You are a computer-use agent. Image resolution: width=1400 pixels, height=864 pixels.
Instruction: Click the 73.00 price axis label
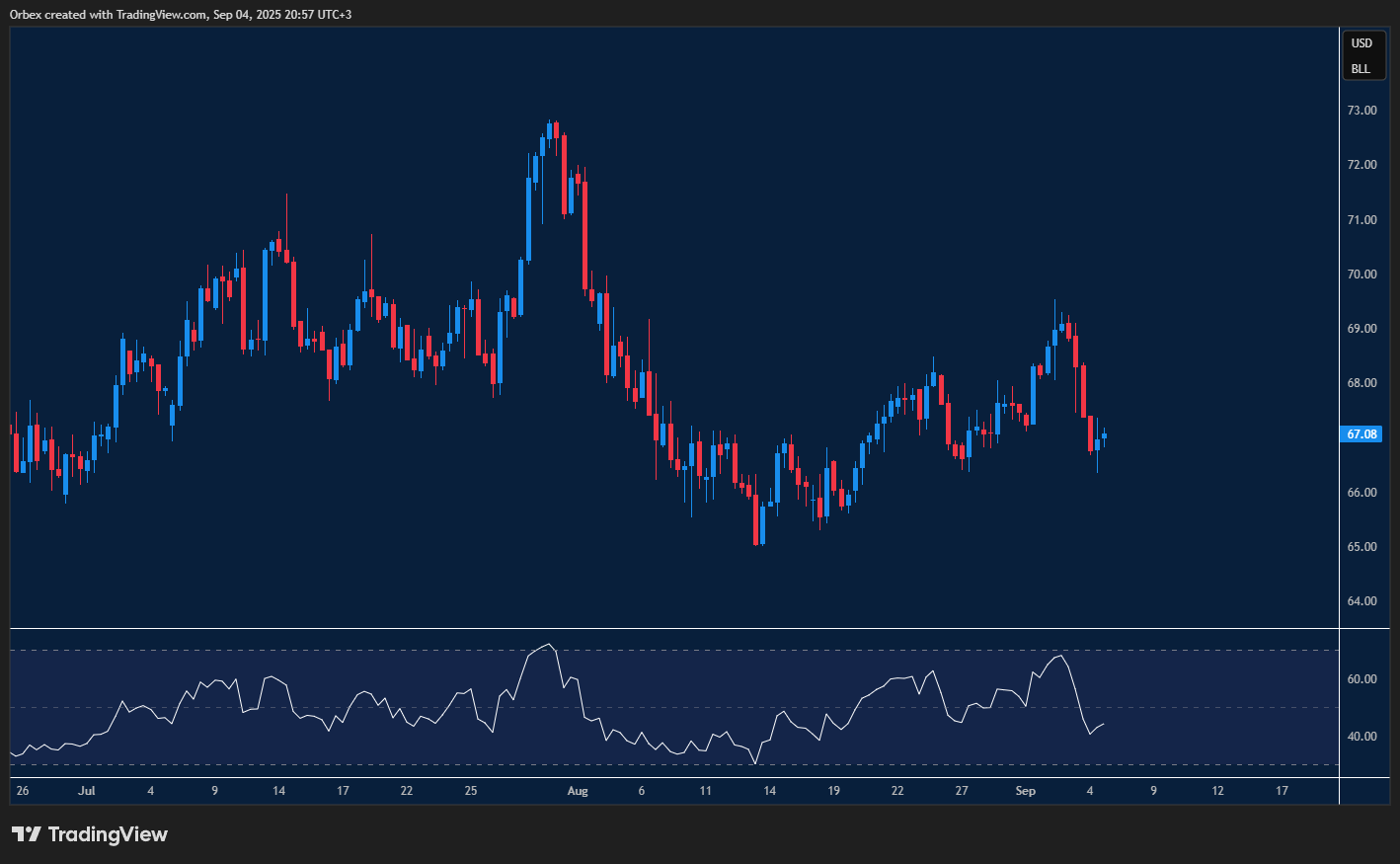(1361, 111)
